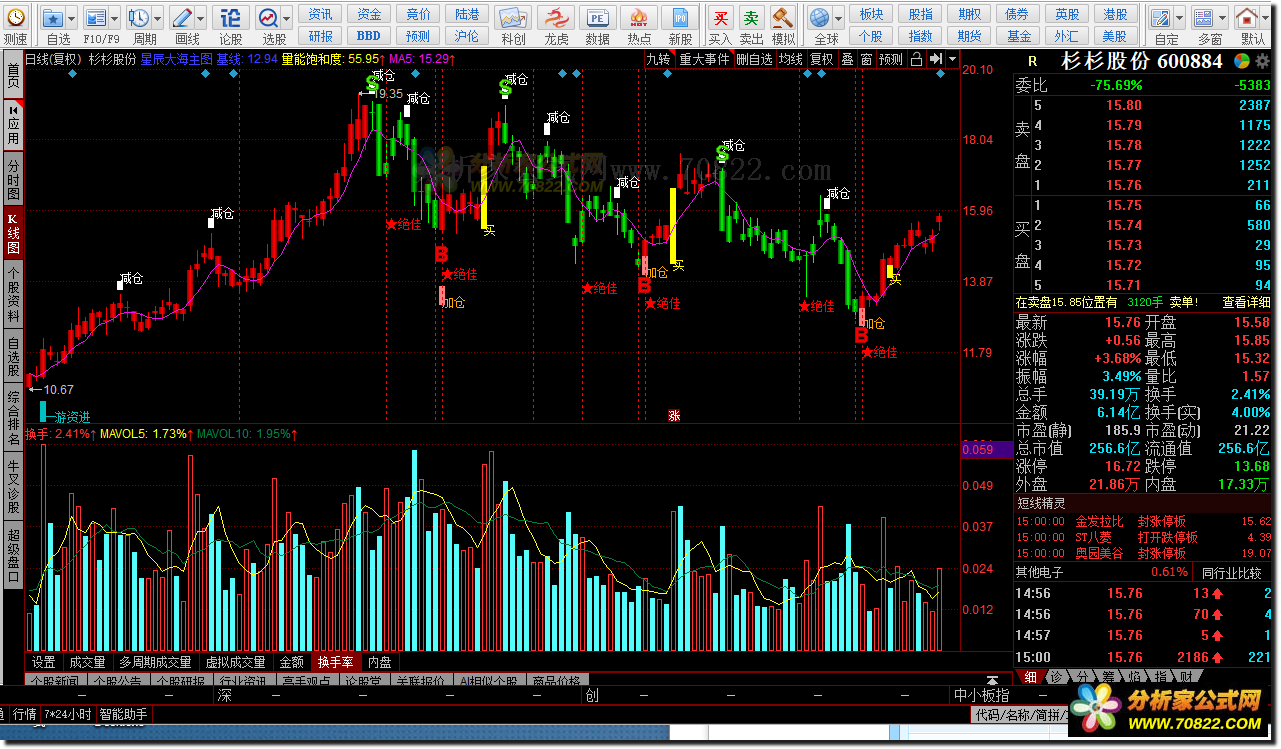This screenshot has height=749, width=1281.
Task: Open the 全球 global markets globe icon
Action: click(820, 18)
